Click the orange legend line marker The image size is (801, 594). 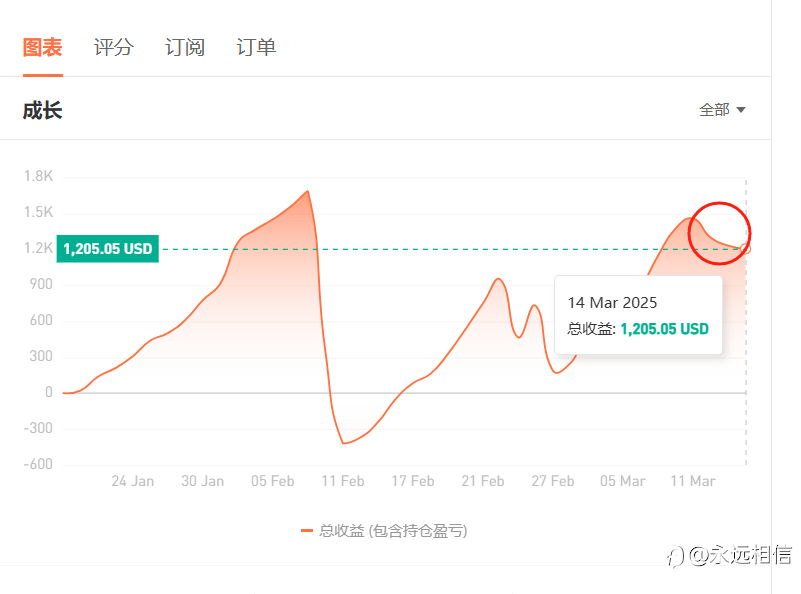click(307, 531)
